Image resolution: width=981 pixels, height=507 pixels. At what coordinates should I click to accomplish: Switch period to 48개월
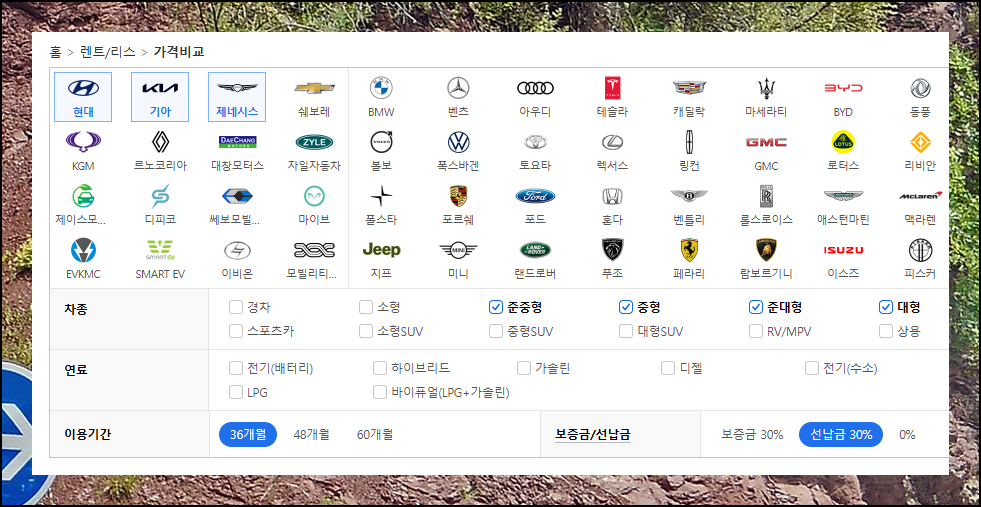(312, 434)
